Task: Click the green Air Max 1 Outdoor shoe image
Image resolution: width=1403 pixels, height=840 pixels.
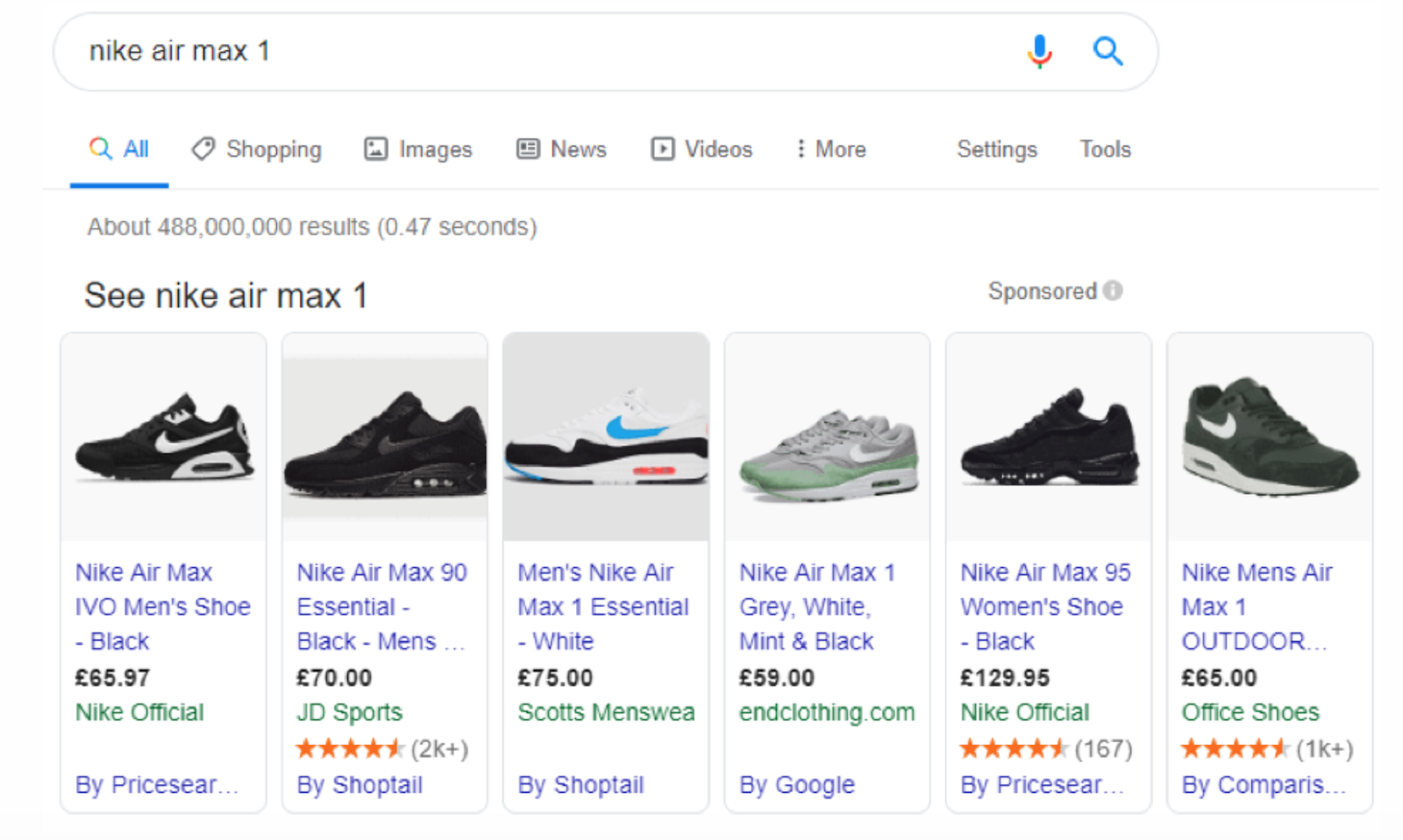Action: click(x=1270, y=437)
